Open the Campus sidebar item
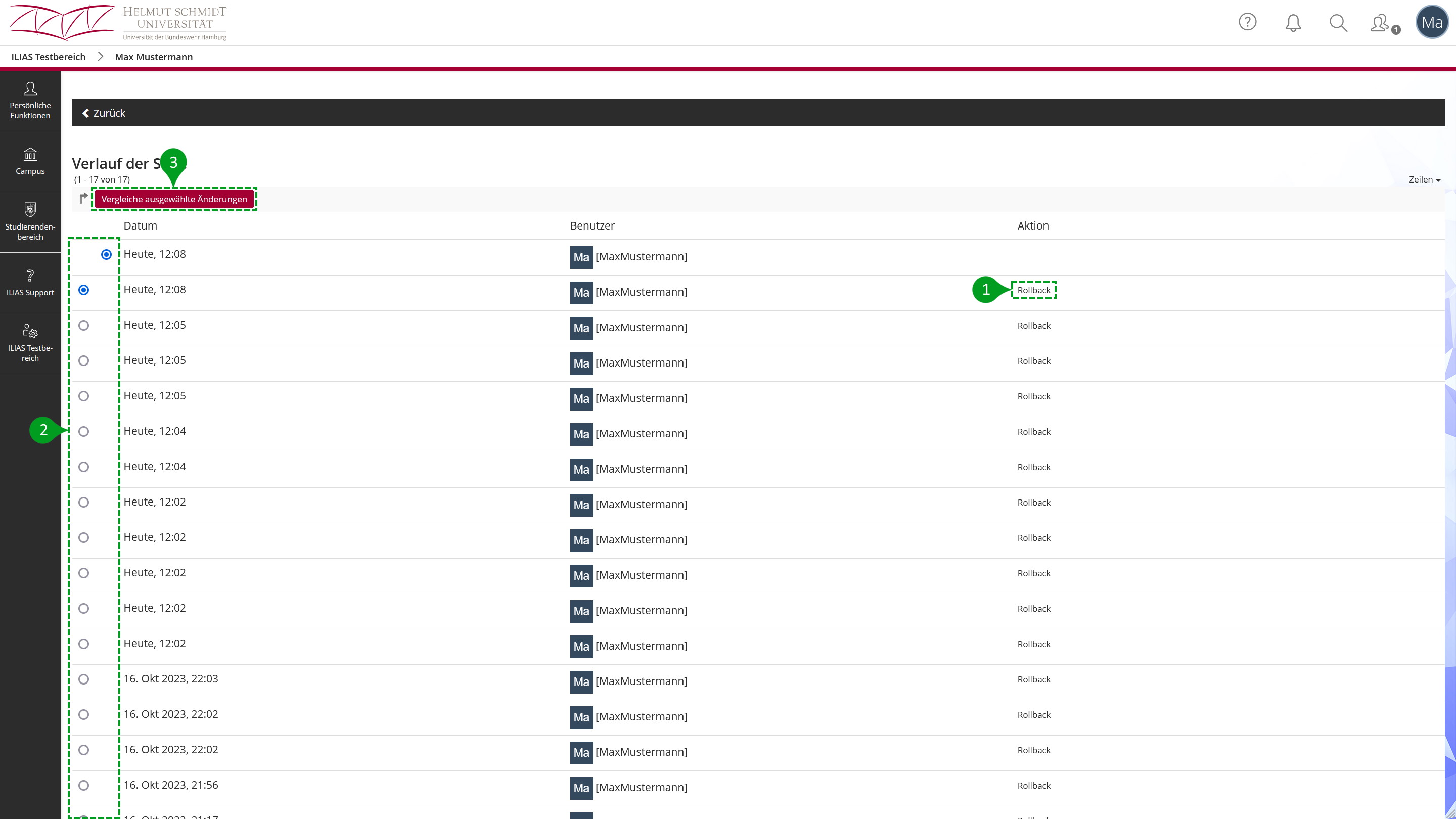 [30, 162]
